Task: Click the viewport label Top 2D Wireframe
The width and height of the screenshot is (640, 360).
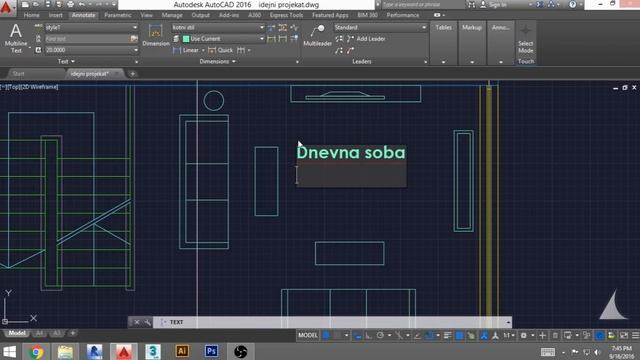Action: coord(30,87)
